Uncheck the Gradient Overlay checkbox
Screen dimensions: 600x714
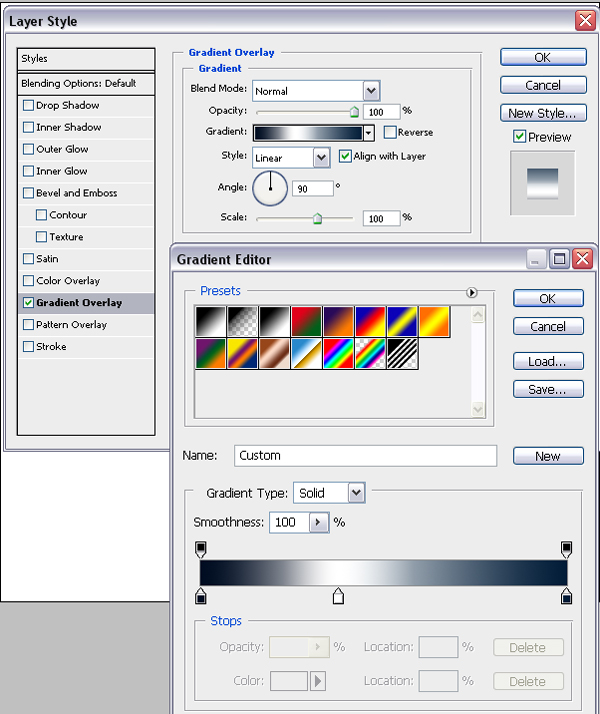(28, 302)
